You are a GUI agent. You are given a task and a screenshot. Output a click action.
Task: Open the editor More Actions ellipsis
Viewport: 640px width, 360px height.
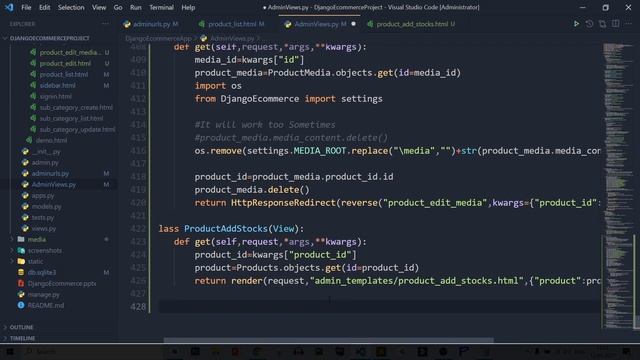point(629,24)
